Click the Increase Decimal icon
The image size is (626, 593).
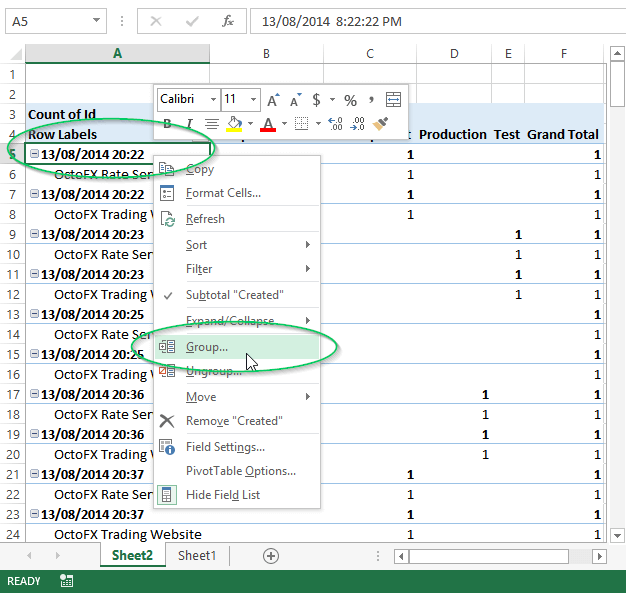pos(335,124)
